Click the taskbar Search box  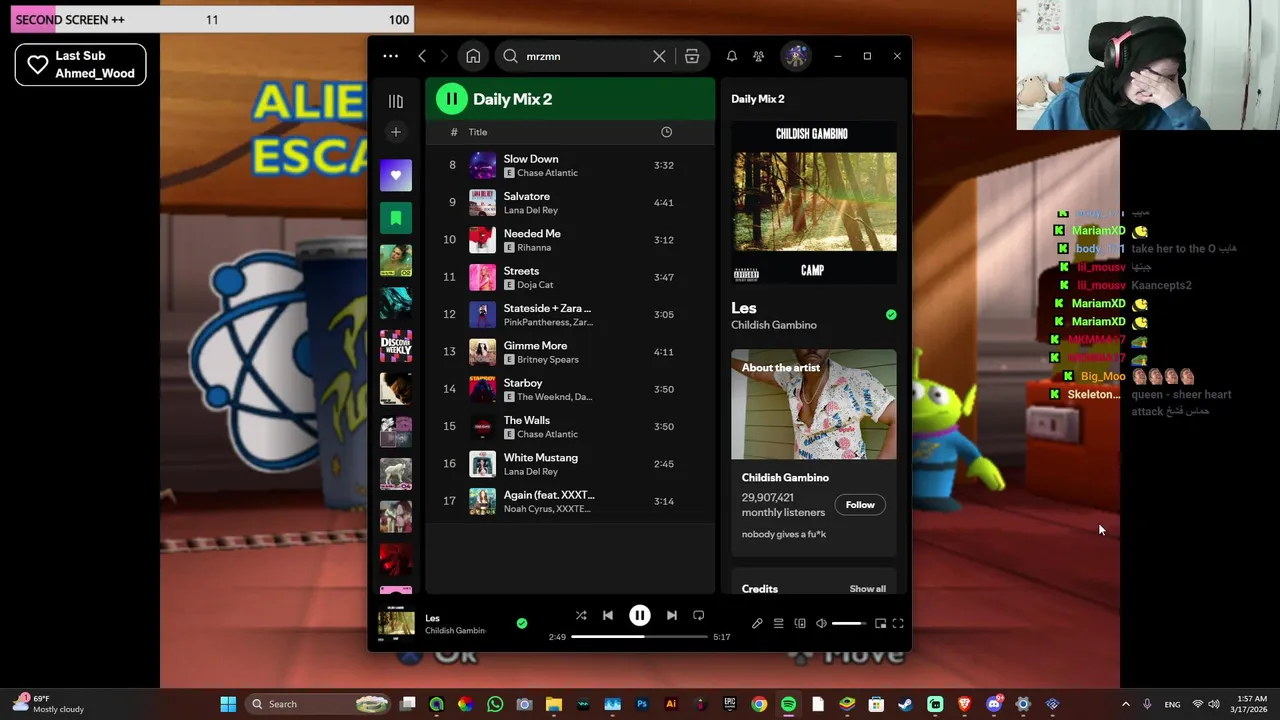tap(319, 704)
